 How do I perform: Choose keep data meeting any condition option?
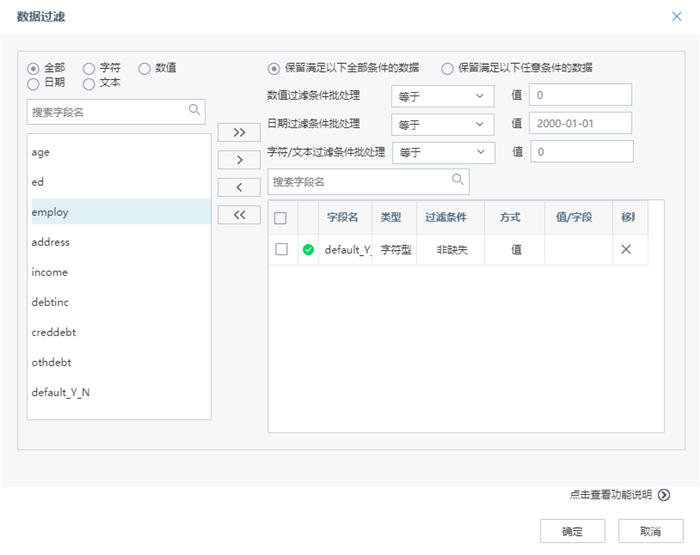point(447,68)
